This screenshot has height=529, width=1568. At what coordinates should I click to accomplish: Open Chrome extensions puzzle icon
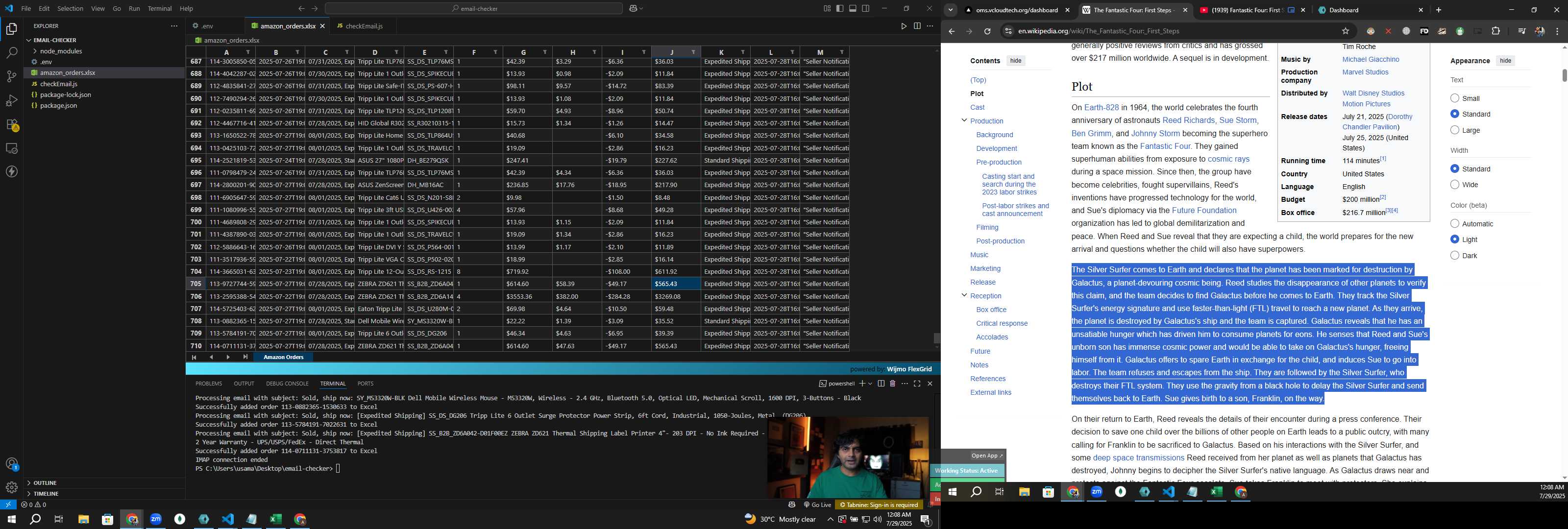[x=1495, y=32]
